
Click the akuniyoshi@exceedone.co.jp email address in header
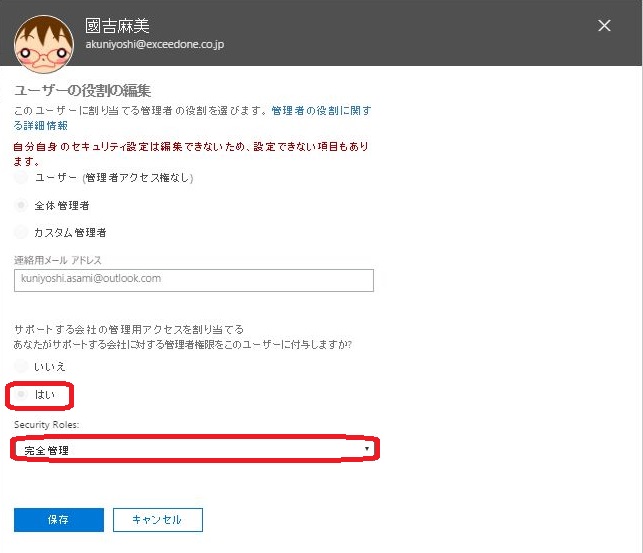pyautogui.click(x=150, y=45)
